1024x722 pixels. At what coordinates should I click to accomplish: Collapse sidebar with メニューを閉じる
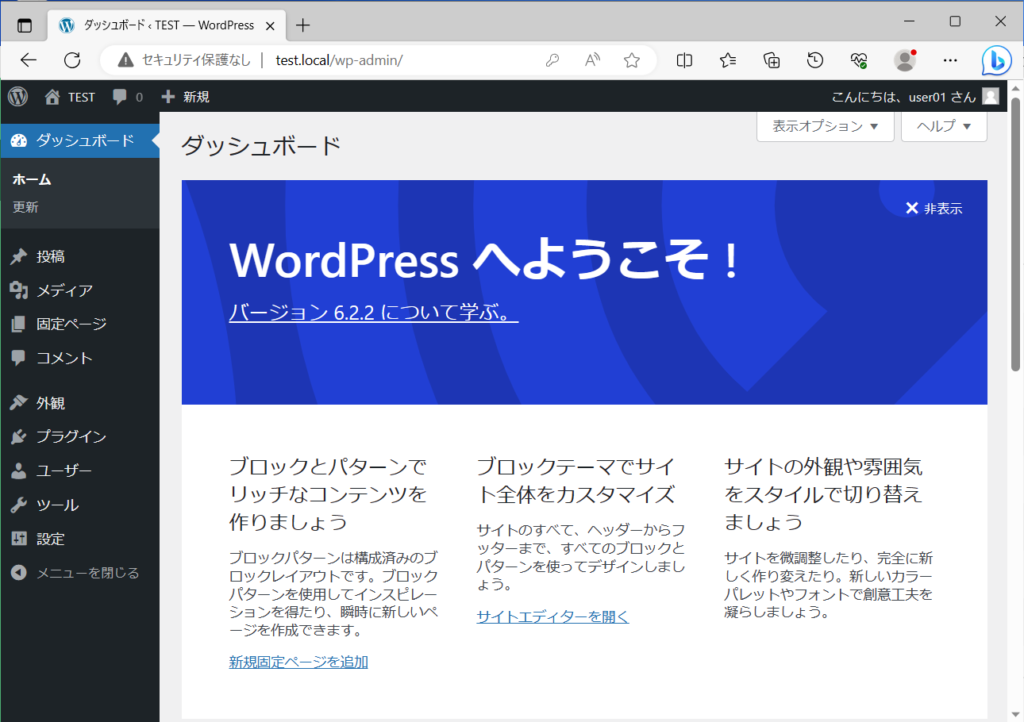[x=80, y=573]
